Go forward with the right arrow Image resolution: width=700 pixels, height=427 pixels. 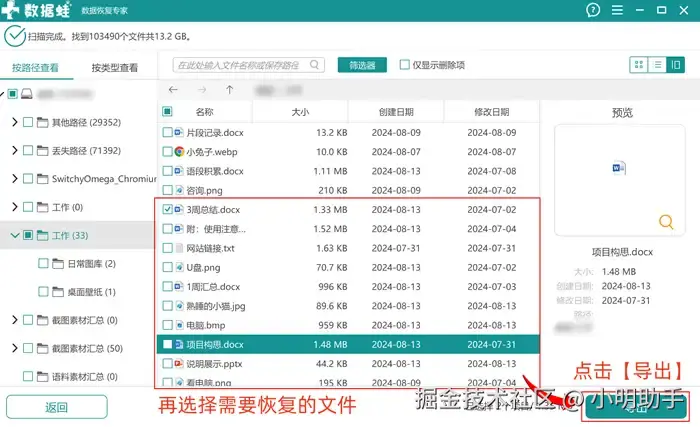pos(202,90)
